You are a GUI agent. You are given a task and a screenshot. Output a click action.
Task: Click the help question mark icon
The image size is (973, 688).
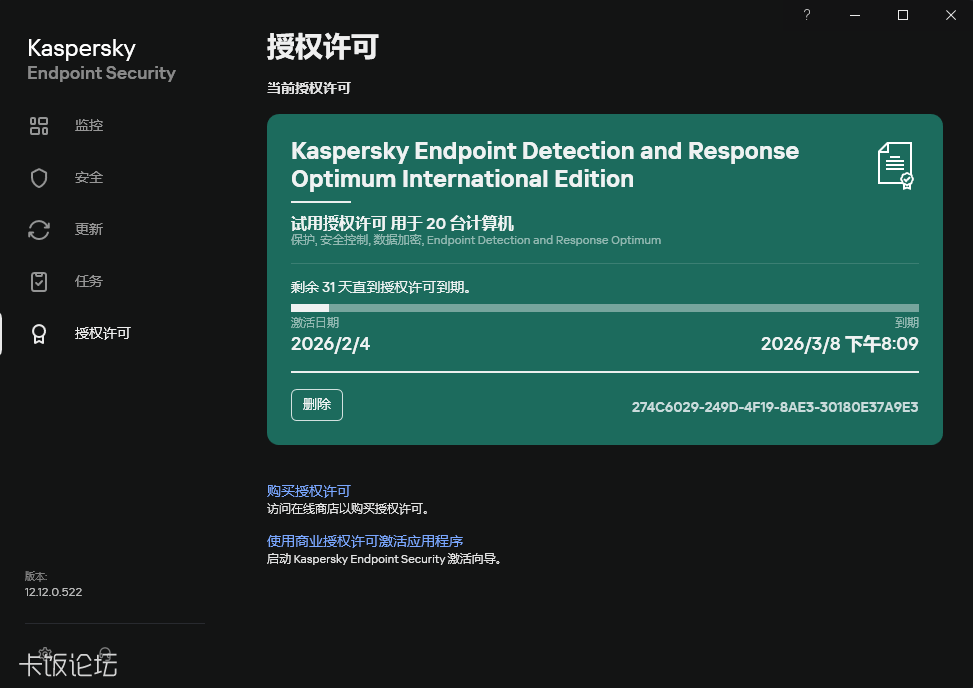[807, 15]
